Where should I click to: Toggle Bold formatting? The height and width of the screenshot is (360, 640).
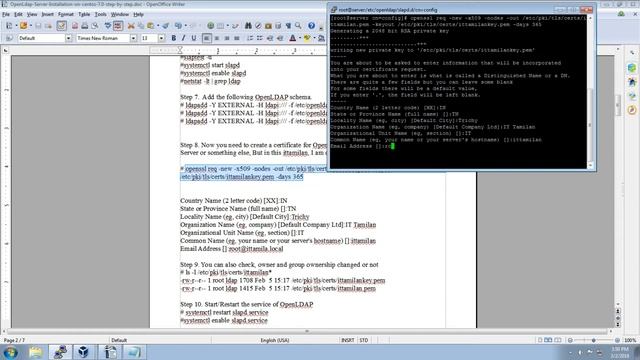173,38
